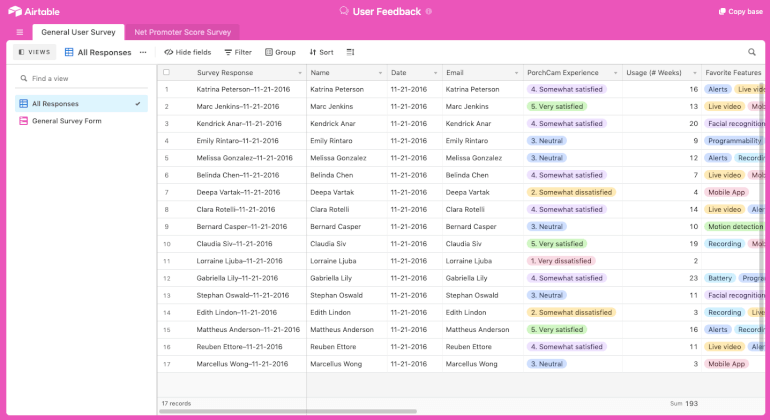770x420 pixels.
Task: Click the User Feedback base icon
Action: point(344,11)
